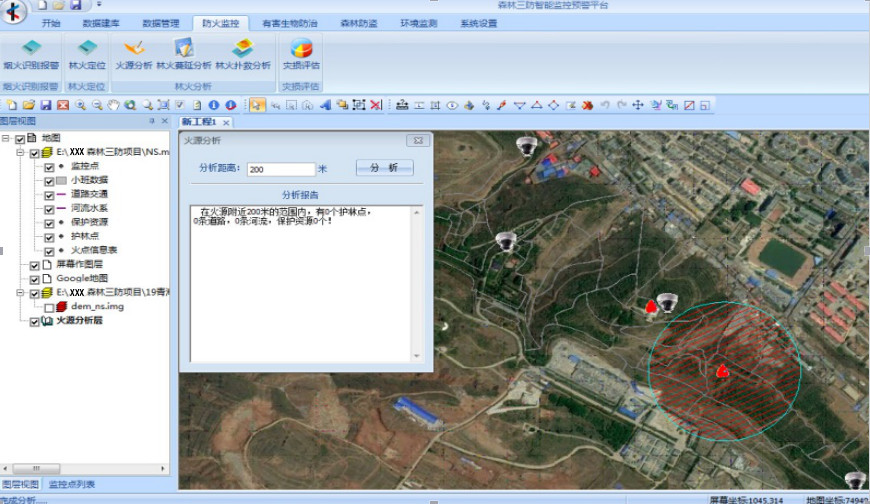Toggle the 道路交通 layer checkbox
Image resolution: width=870 pixels, height=504 pixels.
click(x=49, y=194)
